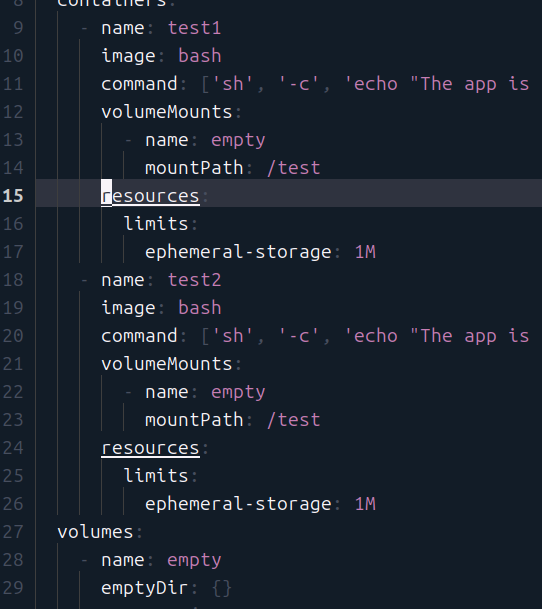Click the /test path on line 14
The width and height of the screenshot is (542, 609).
coord(294,168)
